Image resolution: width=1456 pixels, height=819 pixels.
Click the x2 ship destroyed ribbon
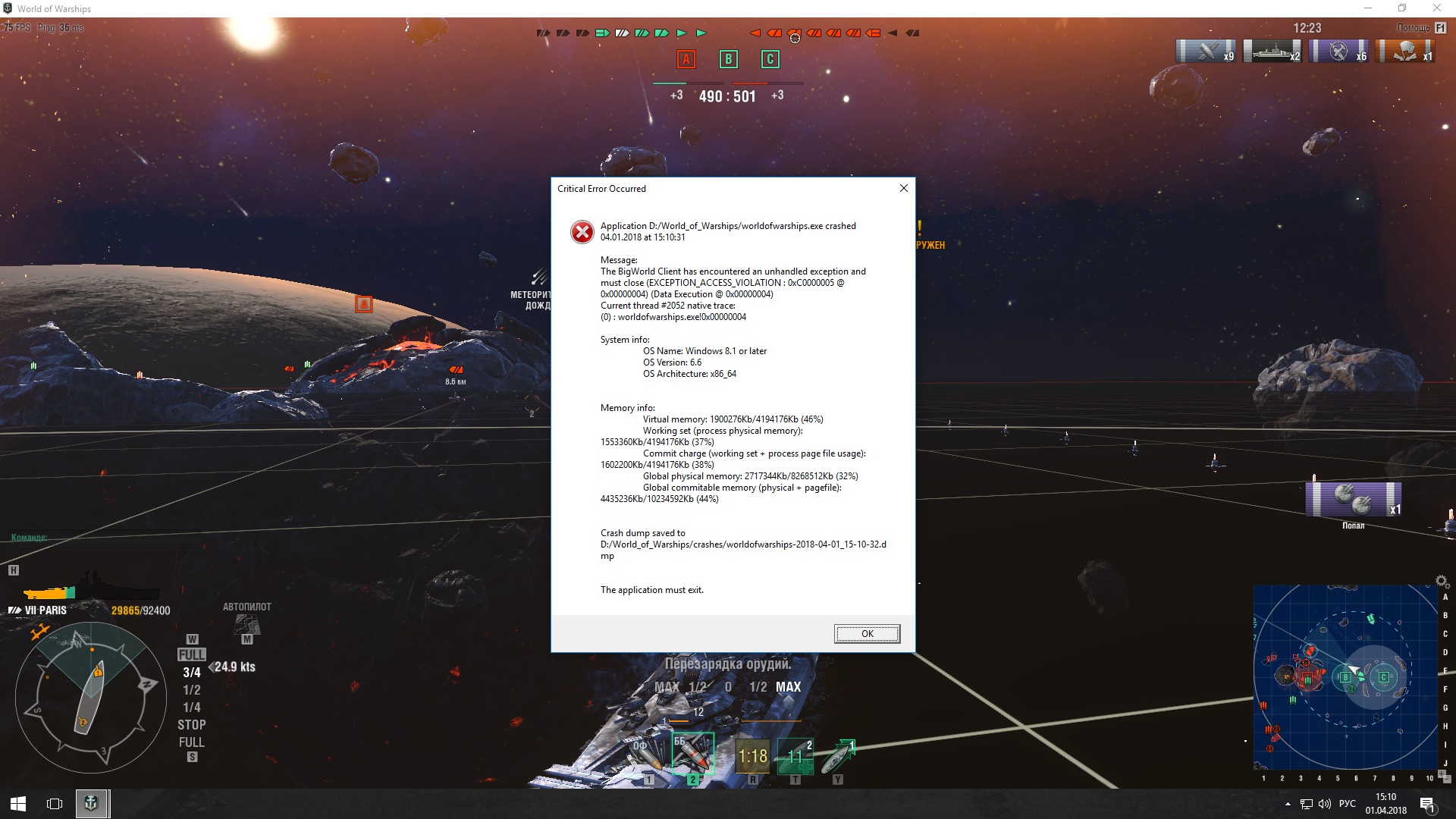[1272, 51]
